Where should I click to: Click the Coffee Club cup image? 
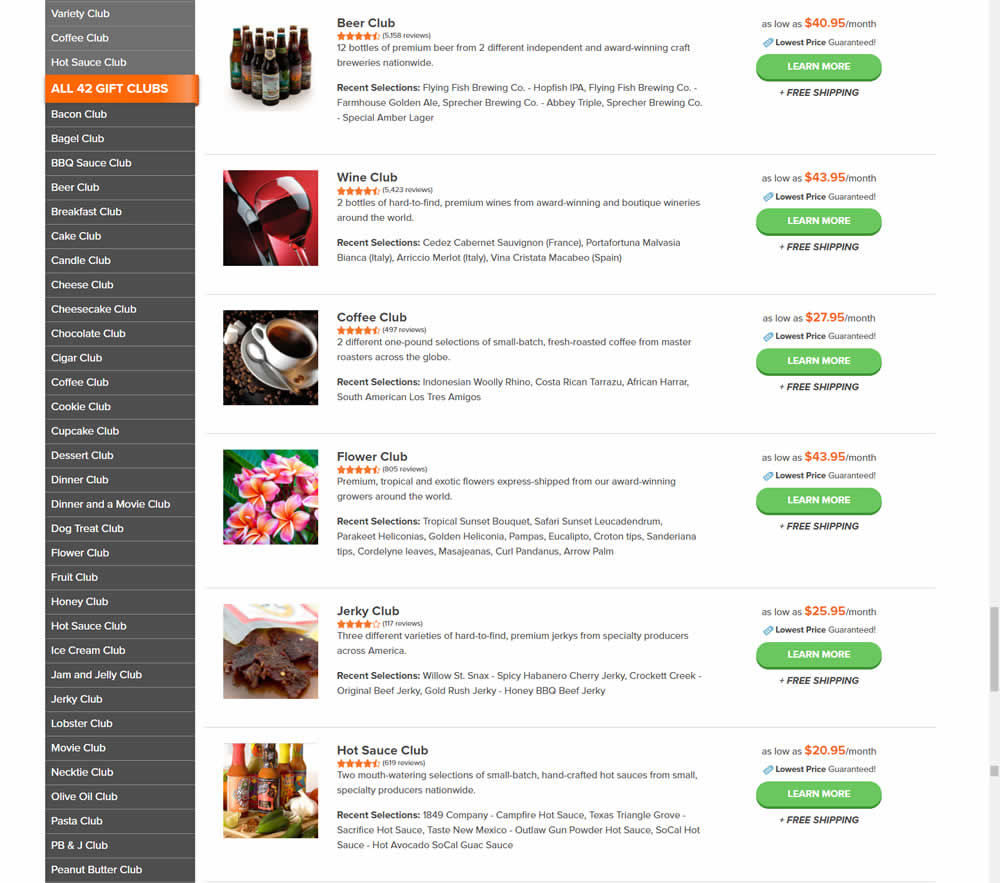[x=270, y=358]
